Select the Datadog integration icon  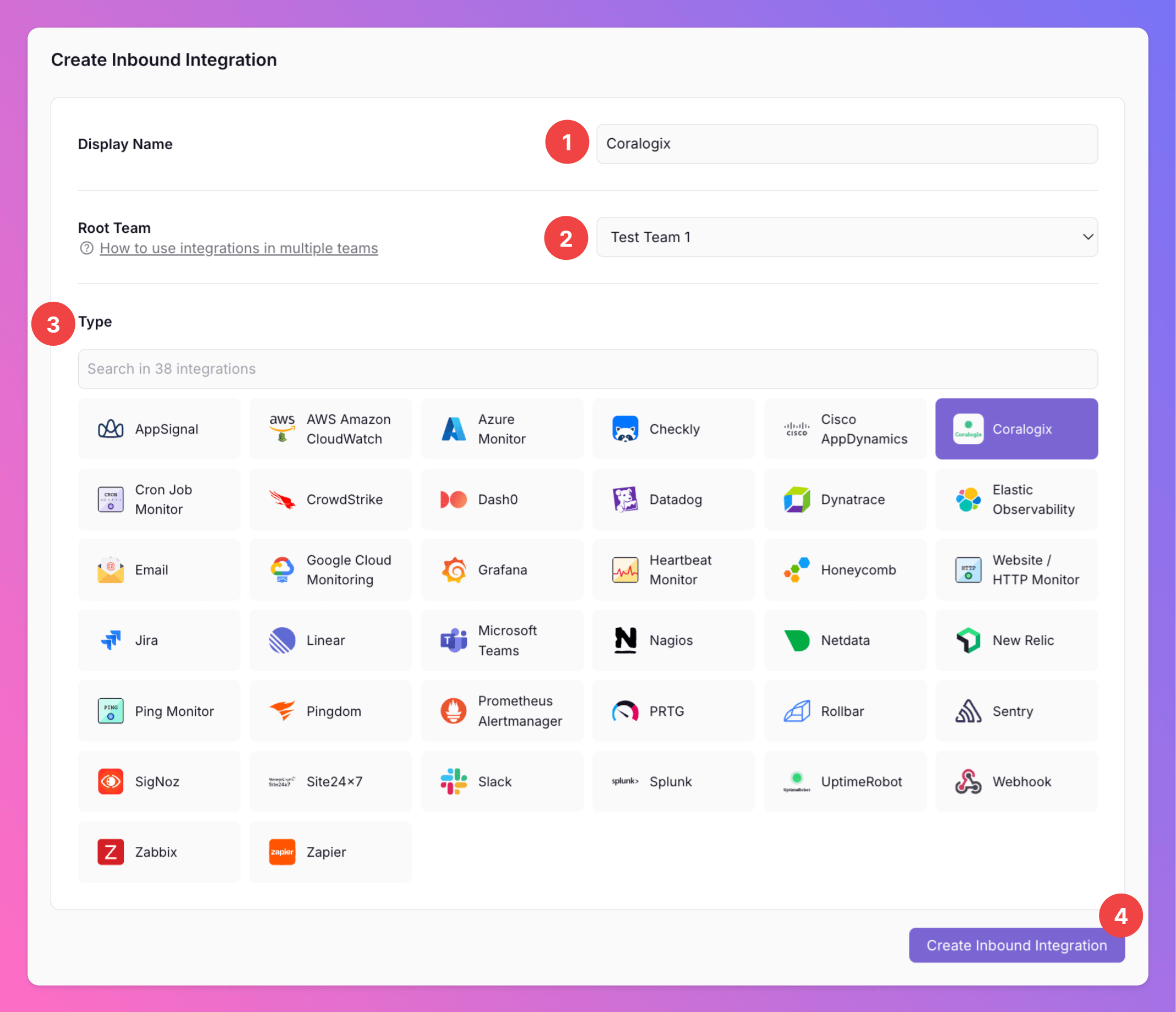(x=625, y=499)
